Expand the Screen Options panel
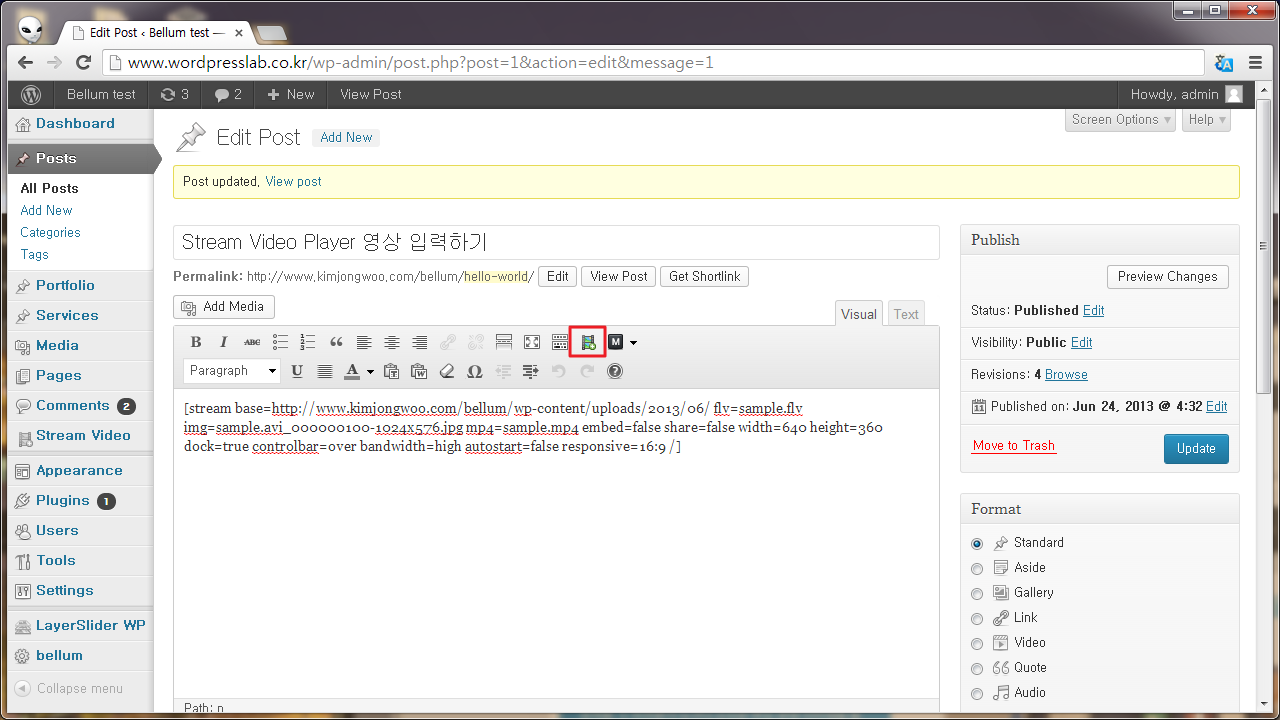 tap(1119, 119)
